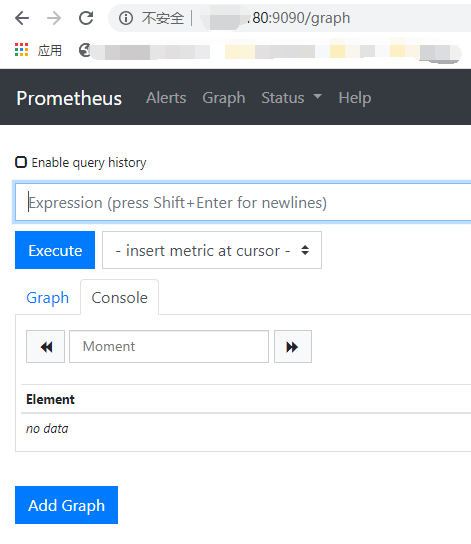Screen dimensions: 471x544
Task: Enable the query history checkbox
Action: (x=21, y=162)
